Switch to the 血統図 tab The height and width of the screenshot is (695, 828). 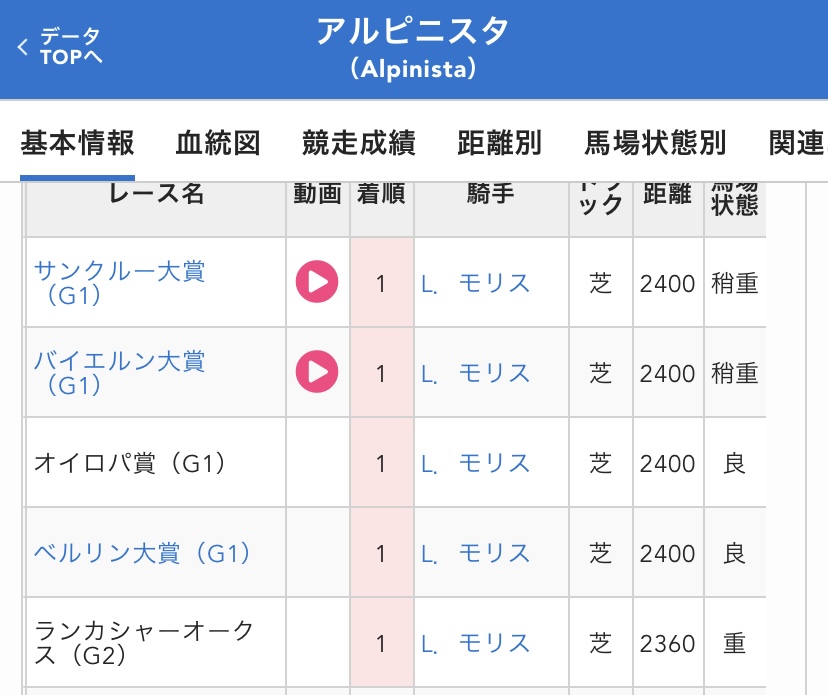pos(218,143)
